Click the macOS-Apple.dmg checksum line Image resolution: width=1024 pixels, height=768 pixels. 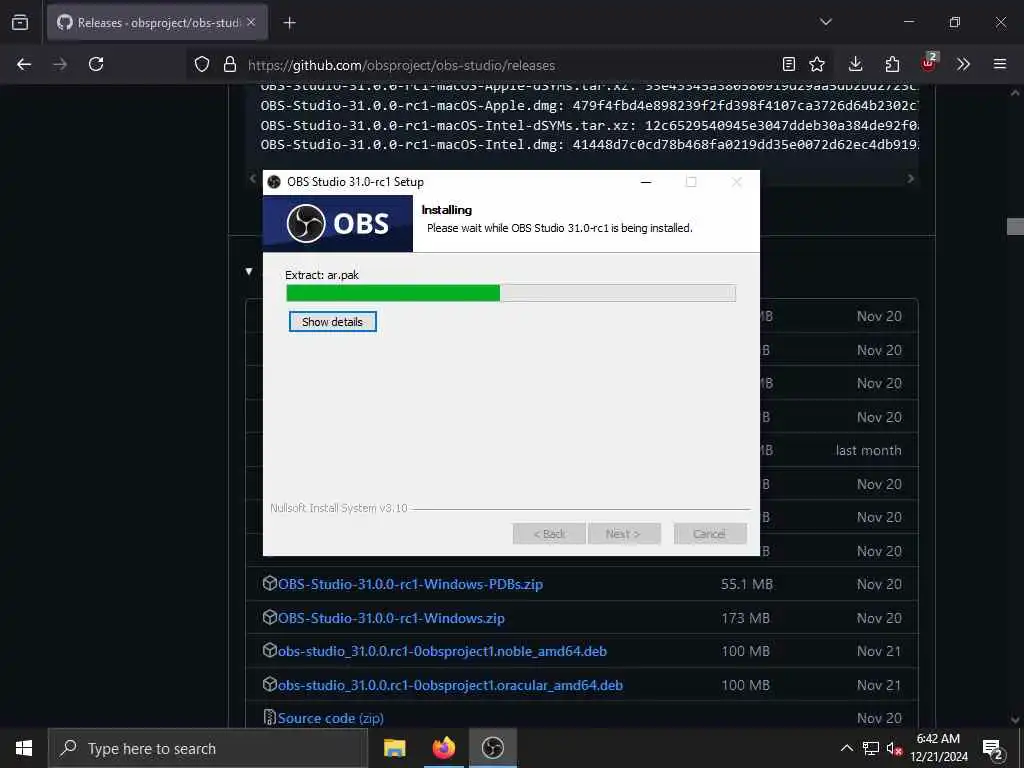(589, 105)
